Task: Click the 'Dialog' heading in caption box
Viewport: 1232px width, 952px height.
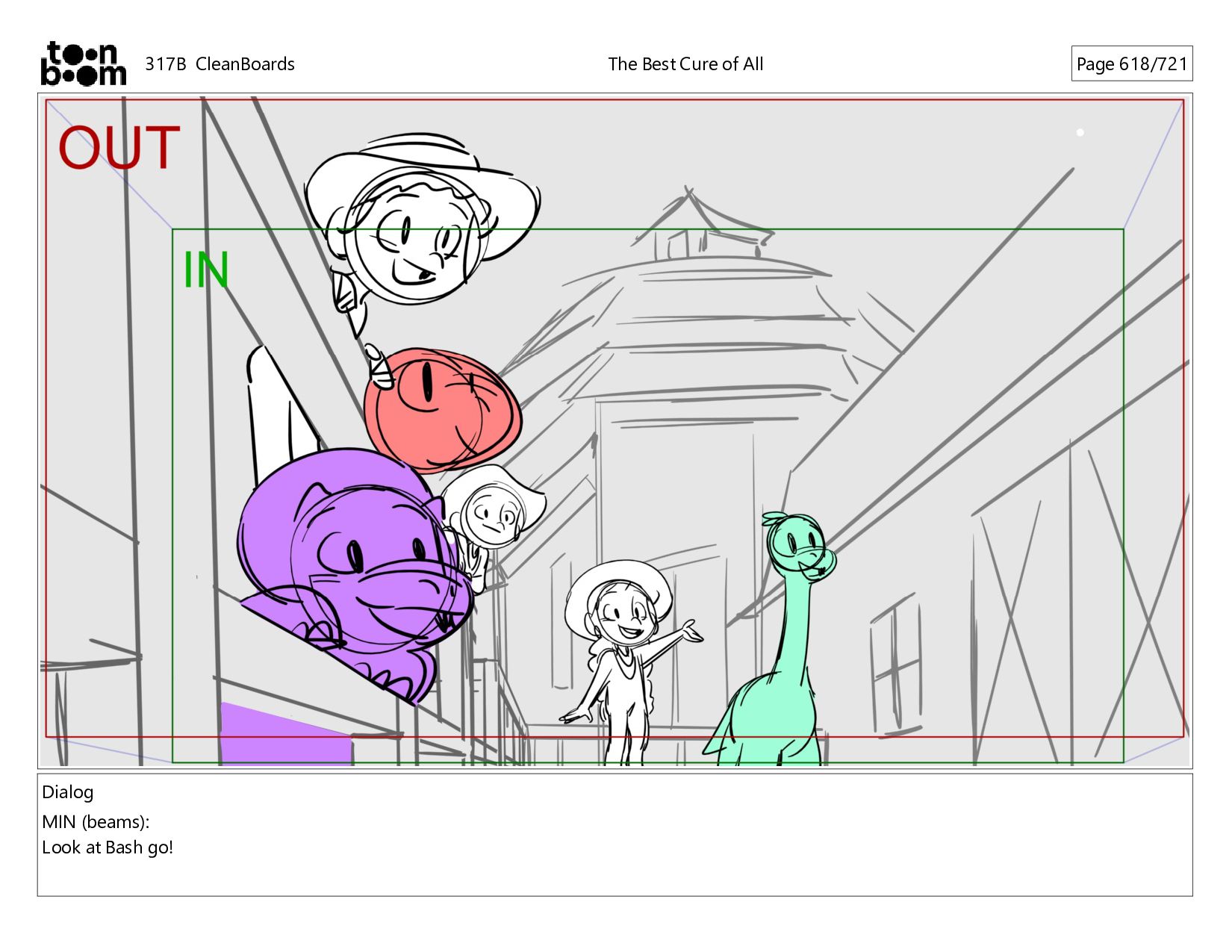Action: pos(68,792)
